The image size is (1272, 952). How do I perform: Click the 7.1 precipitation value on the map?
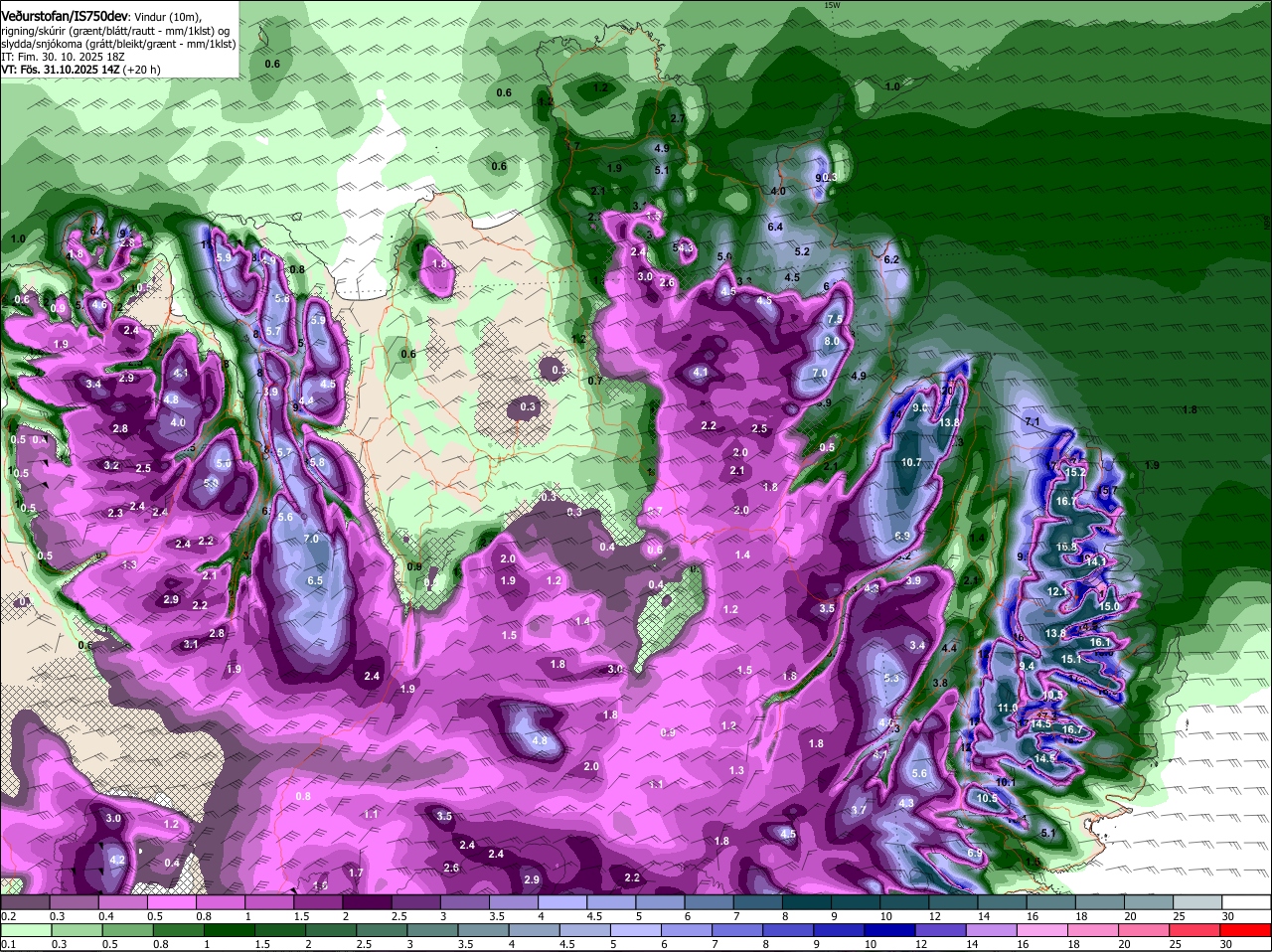(1032, 422)
